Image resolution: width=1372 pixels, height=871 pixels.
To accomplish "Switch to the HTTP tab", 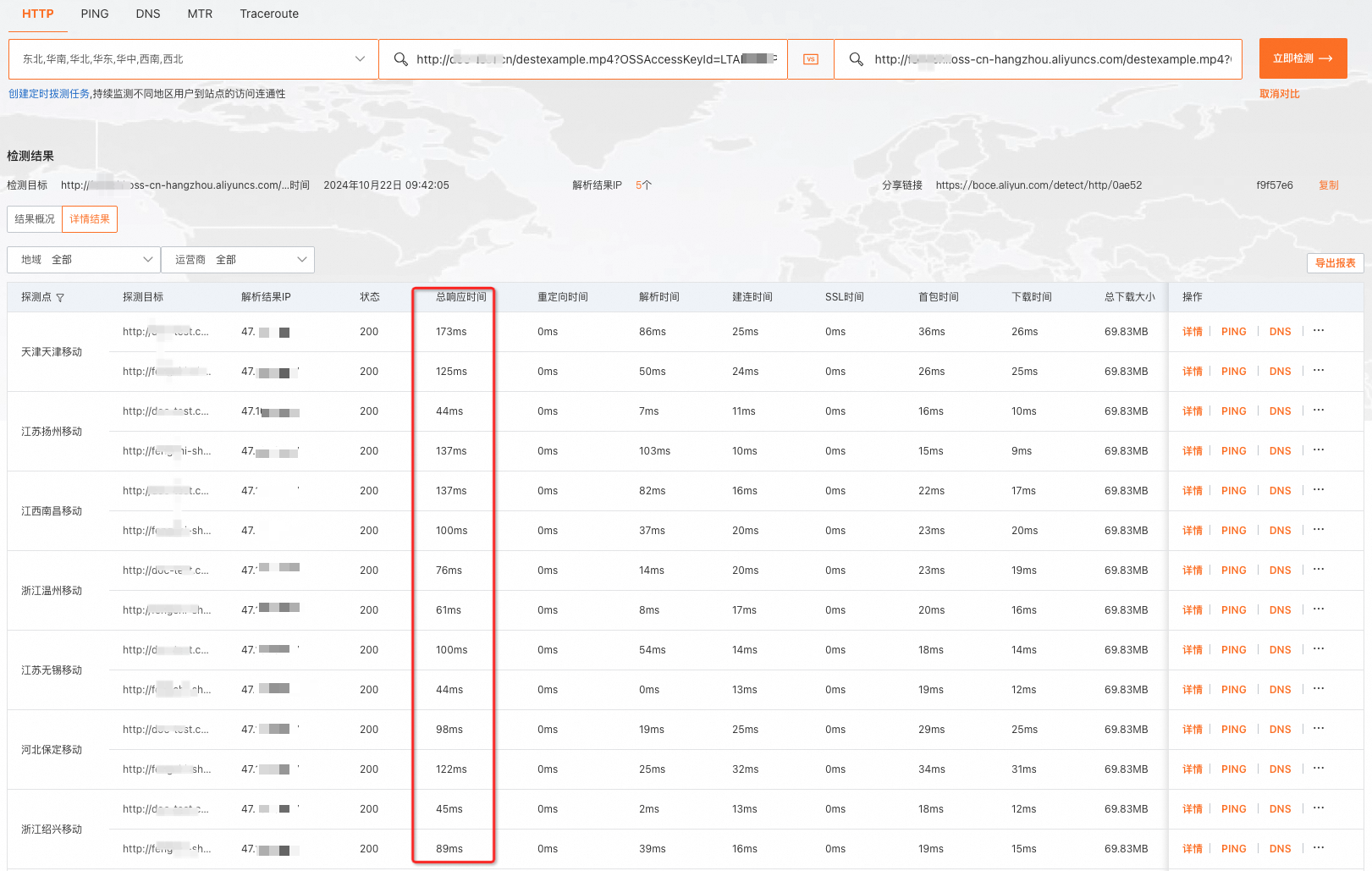I will pyautogui.click(x=38, y=14).
